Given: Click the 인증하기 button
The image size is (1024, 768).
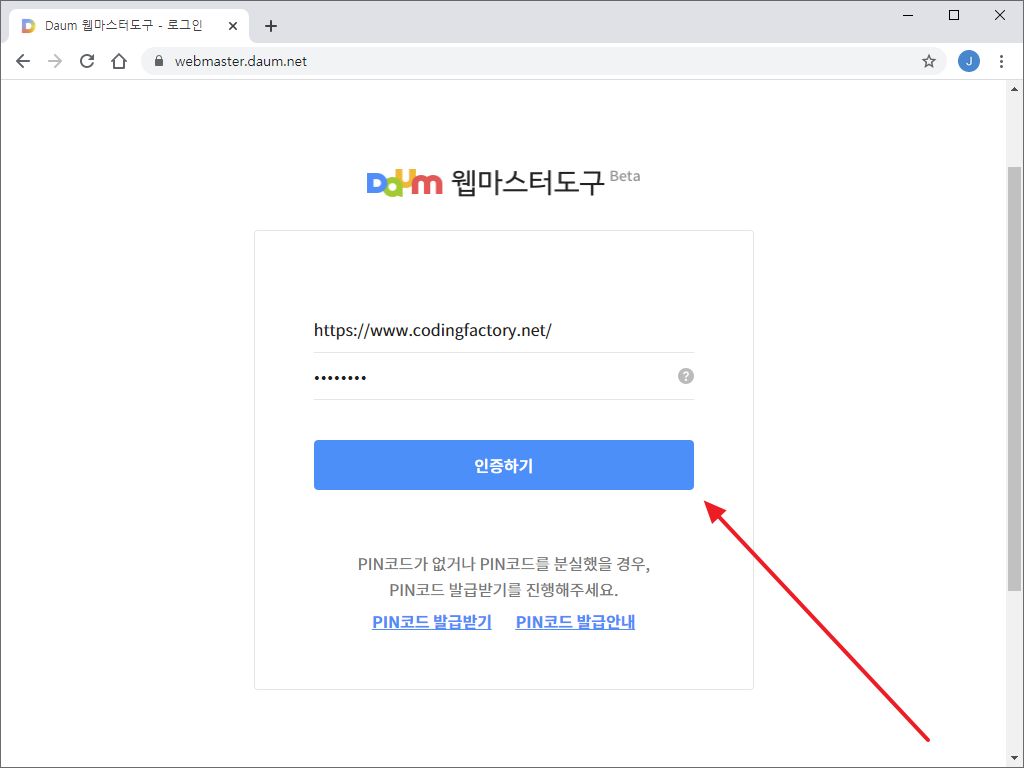Looking at the screenshot, I should [x=504, y=465].
